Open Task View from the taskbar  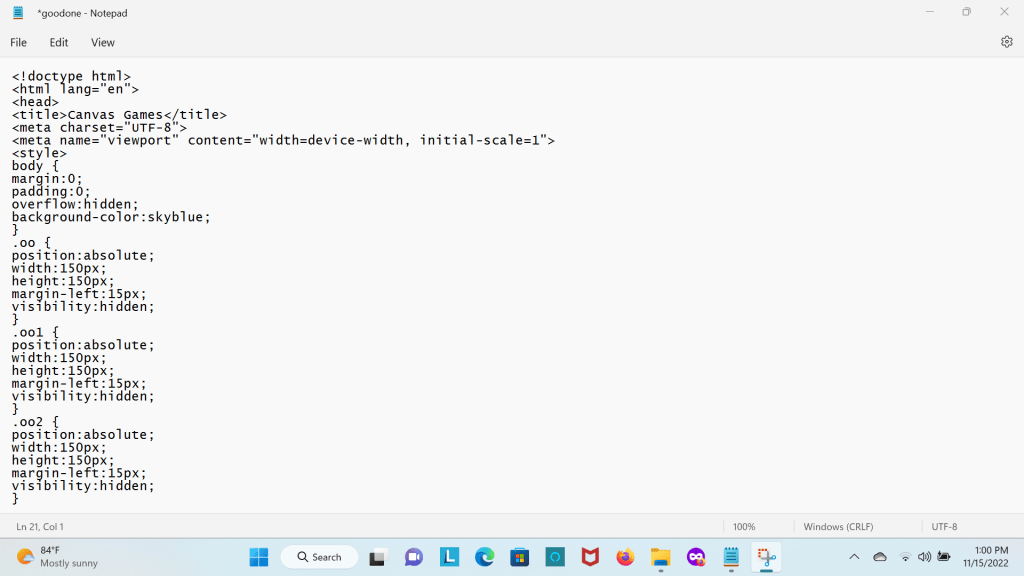(378, 557)
